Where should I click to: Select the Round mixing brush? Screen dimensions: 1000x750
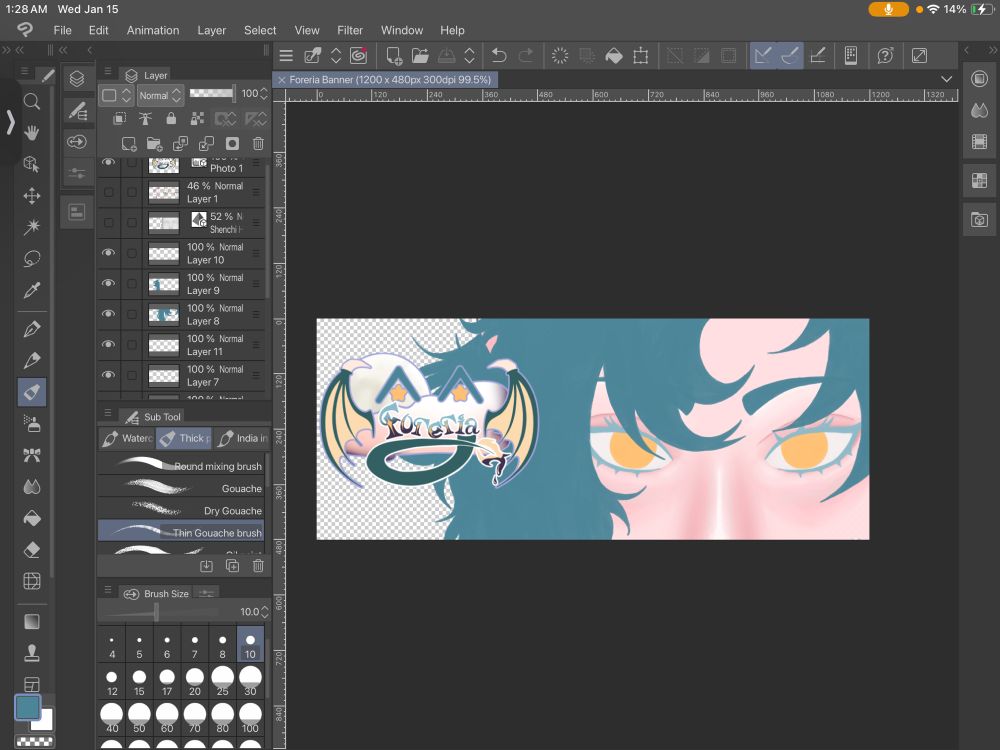tap(181, 466)
